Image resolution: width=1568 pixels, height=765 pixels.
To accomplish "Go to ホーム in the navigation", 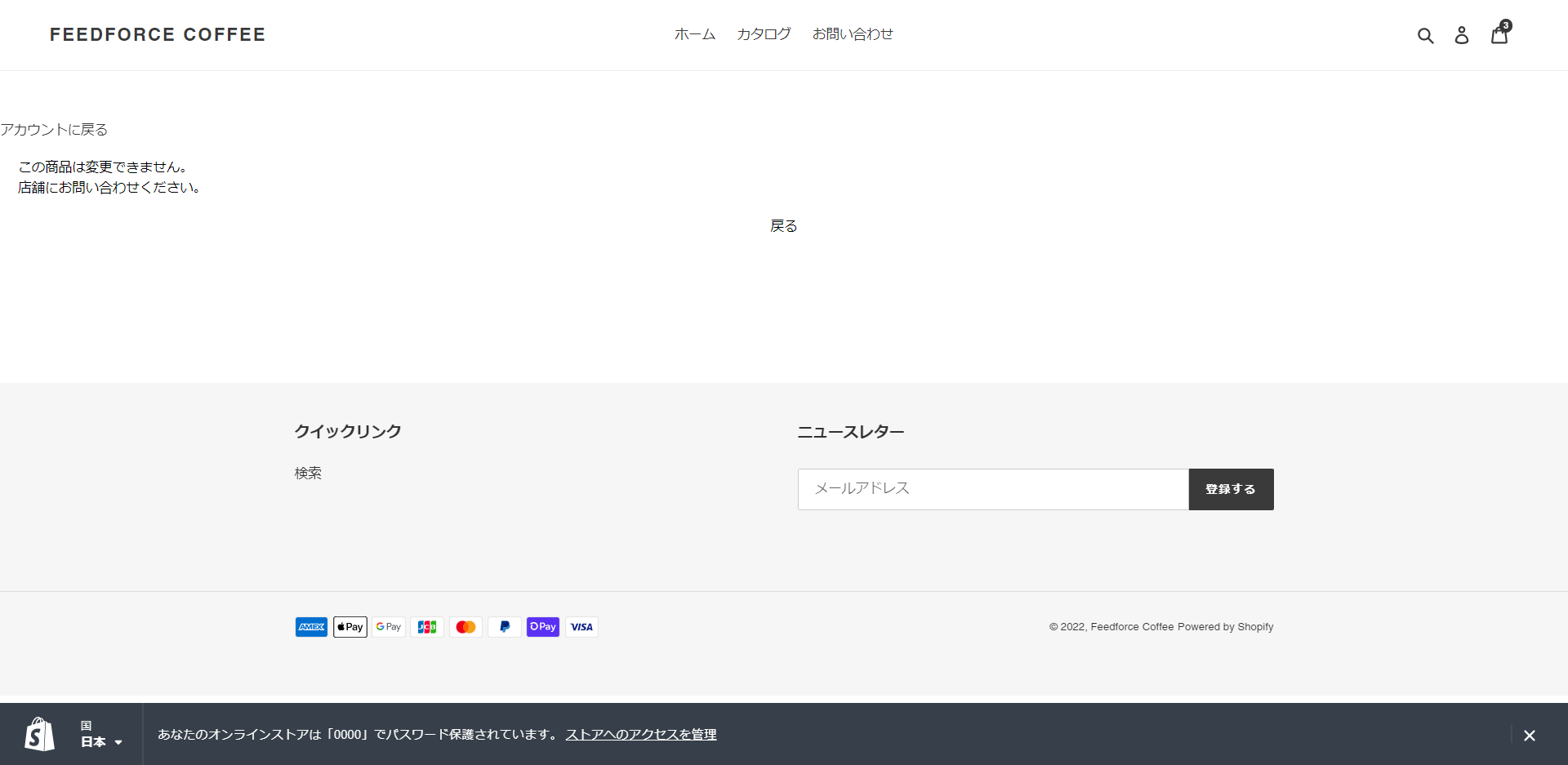I will (x=695, y=34).
